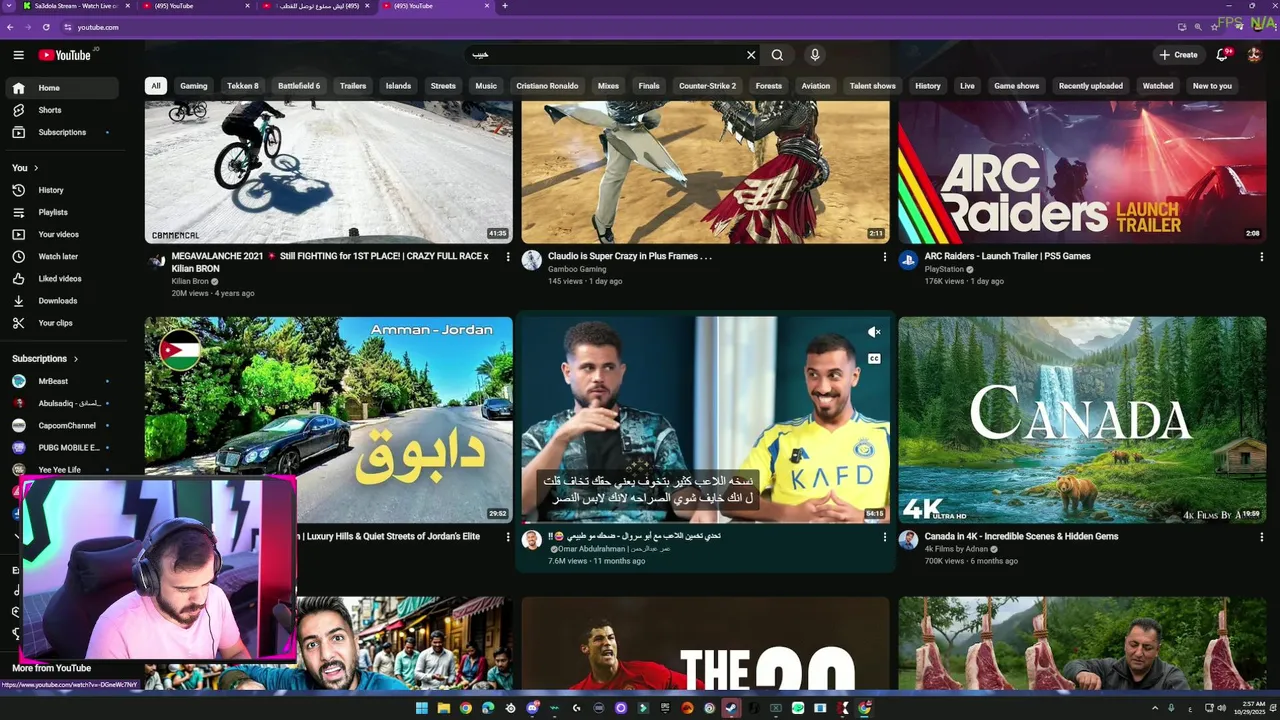This screenshot has width=1280, height=720.
Task: Click Kilian Bron channel name
Action: pyautogui.click(x=190, y=281)
